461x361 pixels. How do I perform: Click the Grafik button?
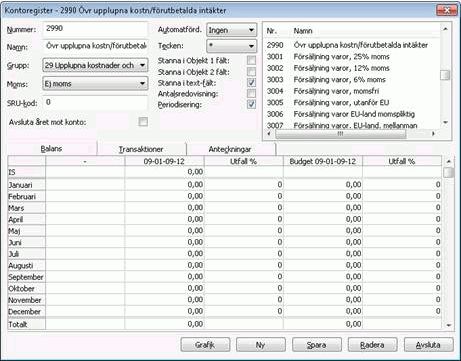[x=205, y=345]
